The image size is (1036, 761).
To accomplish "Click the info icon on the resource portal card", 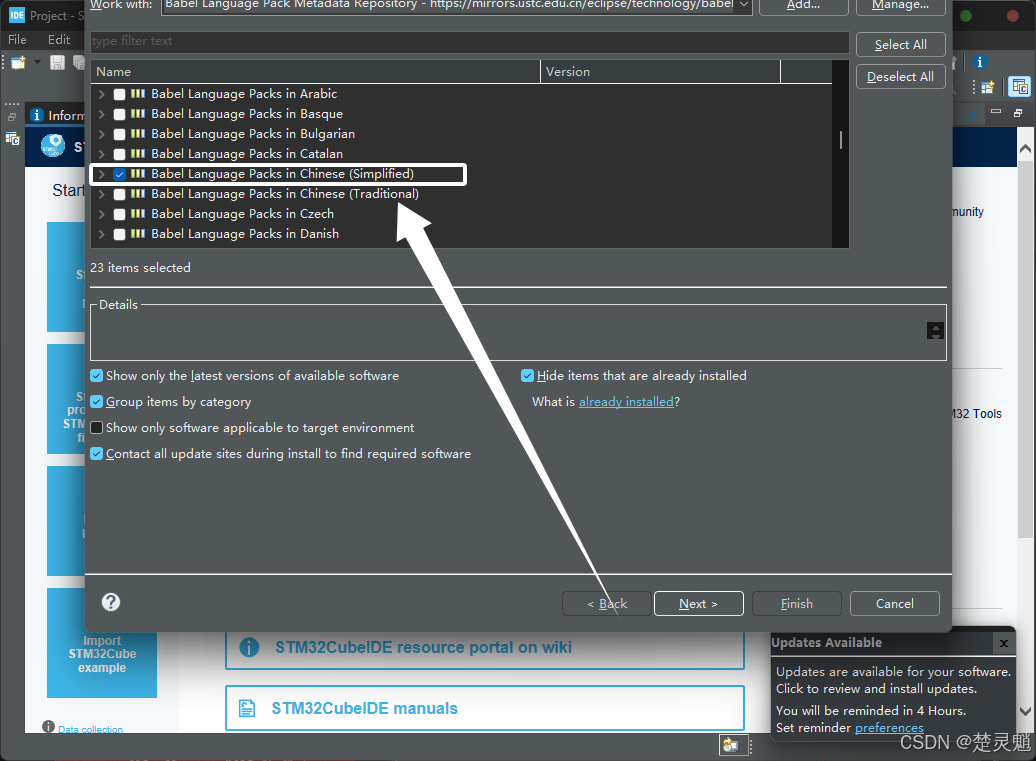I will tap(249, 647).
